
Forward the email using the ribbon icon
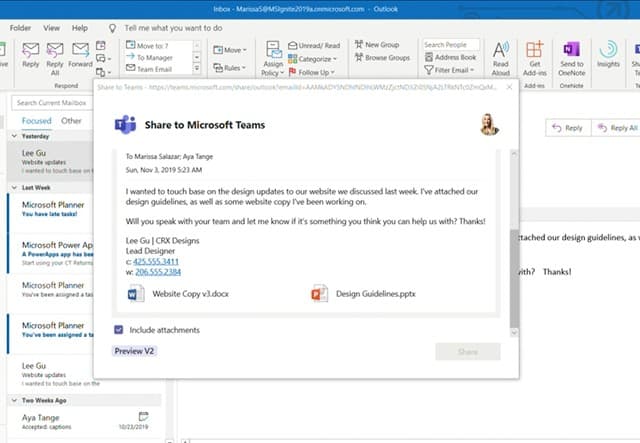click(x=80, y=55)
